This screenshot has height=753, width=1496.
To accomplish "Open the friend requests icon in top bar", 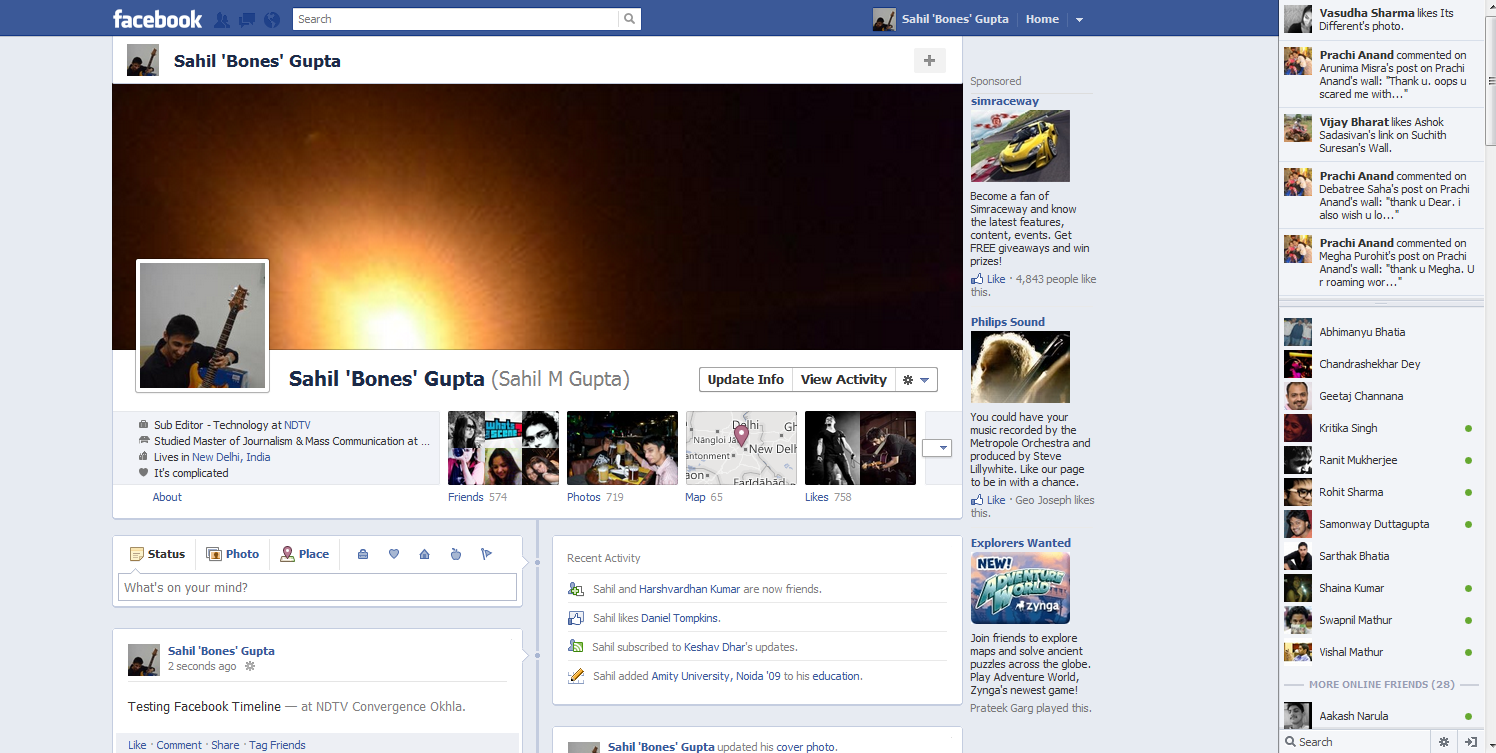I will point(222,19).
